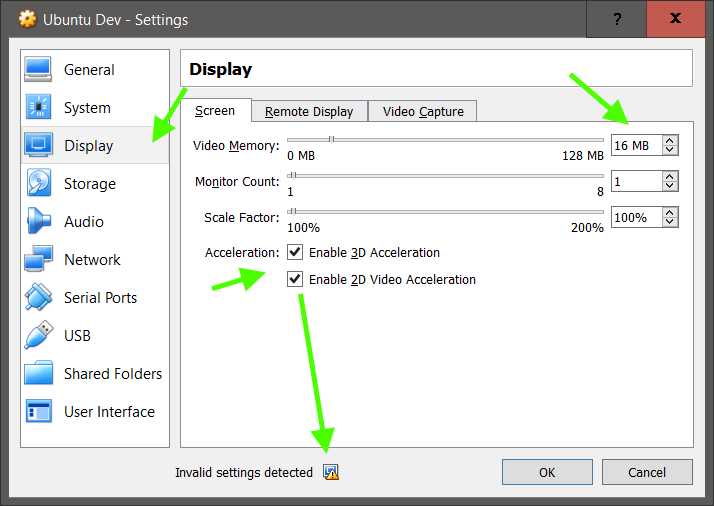Click the Video Memory label

point(236,146)
